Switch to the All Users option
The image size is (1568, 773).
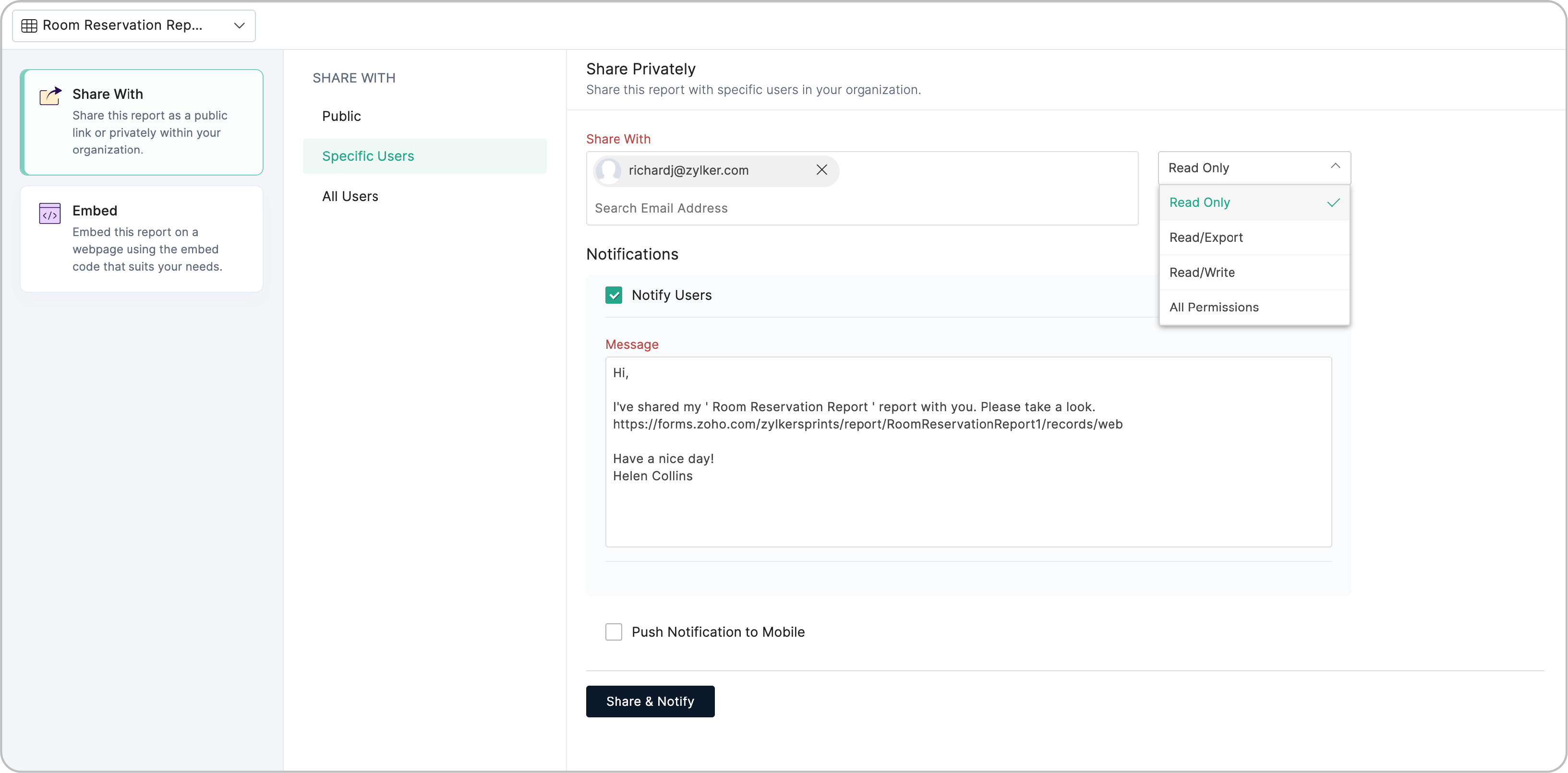tap(350, 196)
